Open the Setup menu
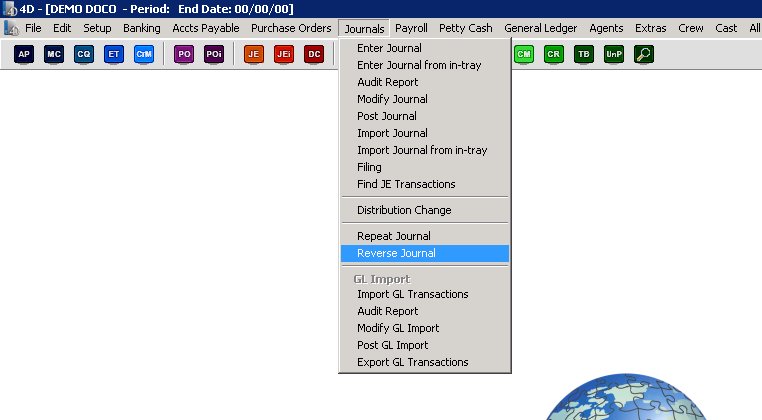This screenshot has height=420, width=762. (97, 28)
